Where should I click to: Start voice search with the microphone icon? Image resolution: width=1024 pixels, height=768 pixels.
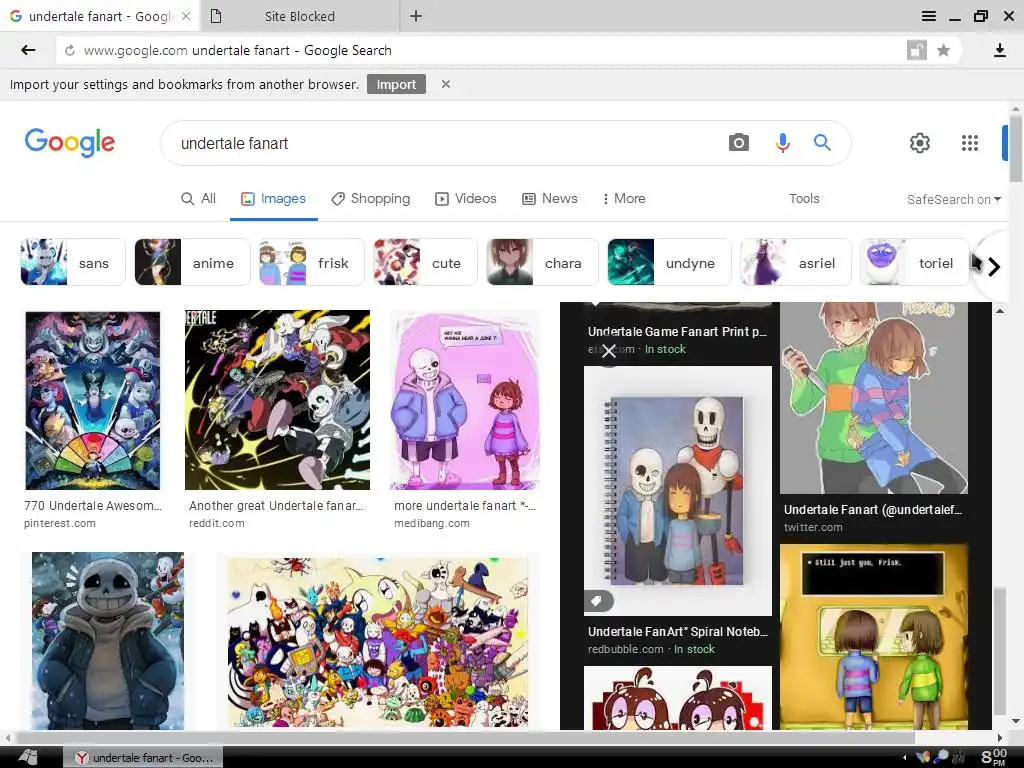tap(782, 142)
